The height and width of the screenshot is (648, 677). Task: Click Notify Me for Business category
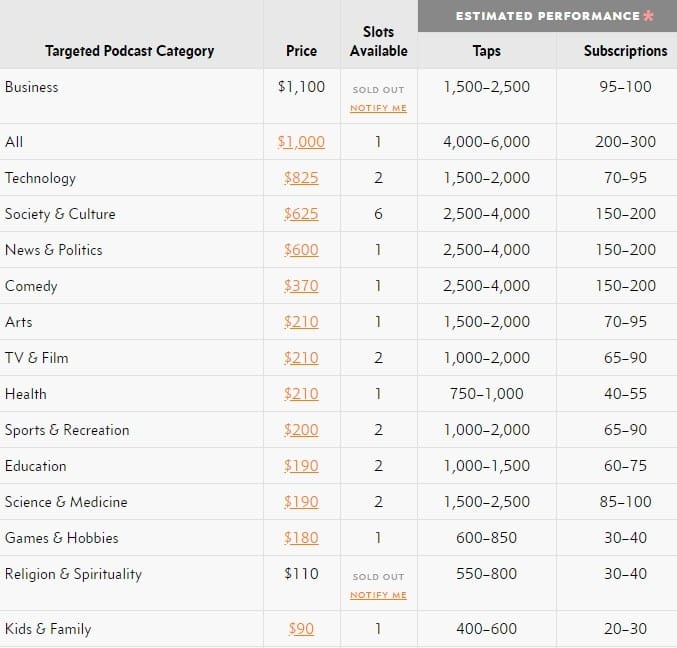pyautogui.click(x=378, y=108)
